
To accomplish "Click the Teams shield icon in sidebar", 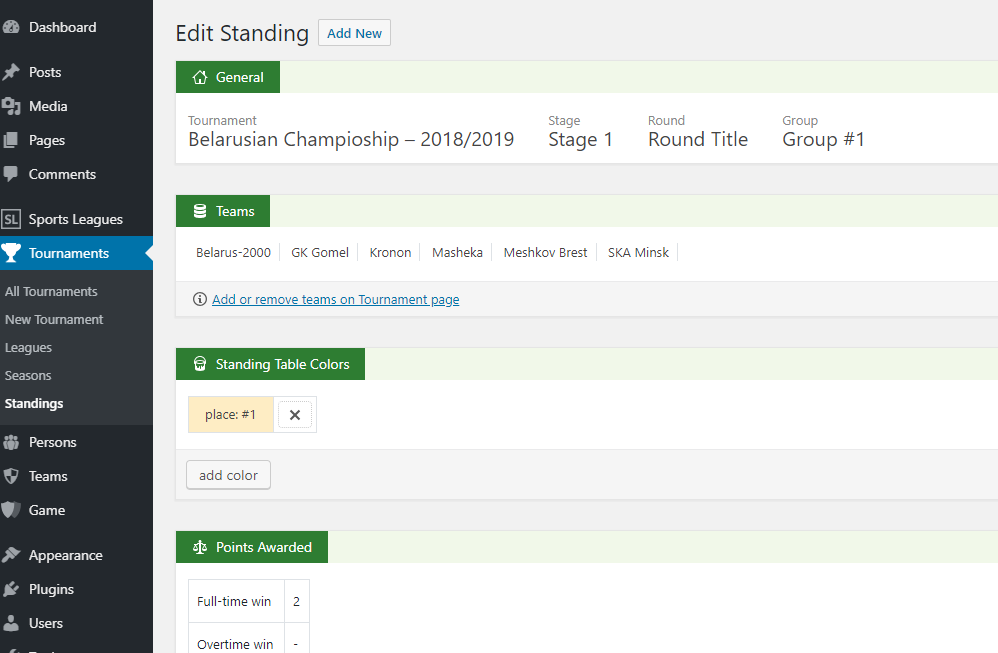I will click(11, 476).
